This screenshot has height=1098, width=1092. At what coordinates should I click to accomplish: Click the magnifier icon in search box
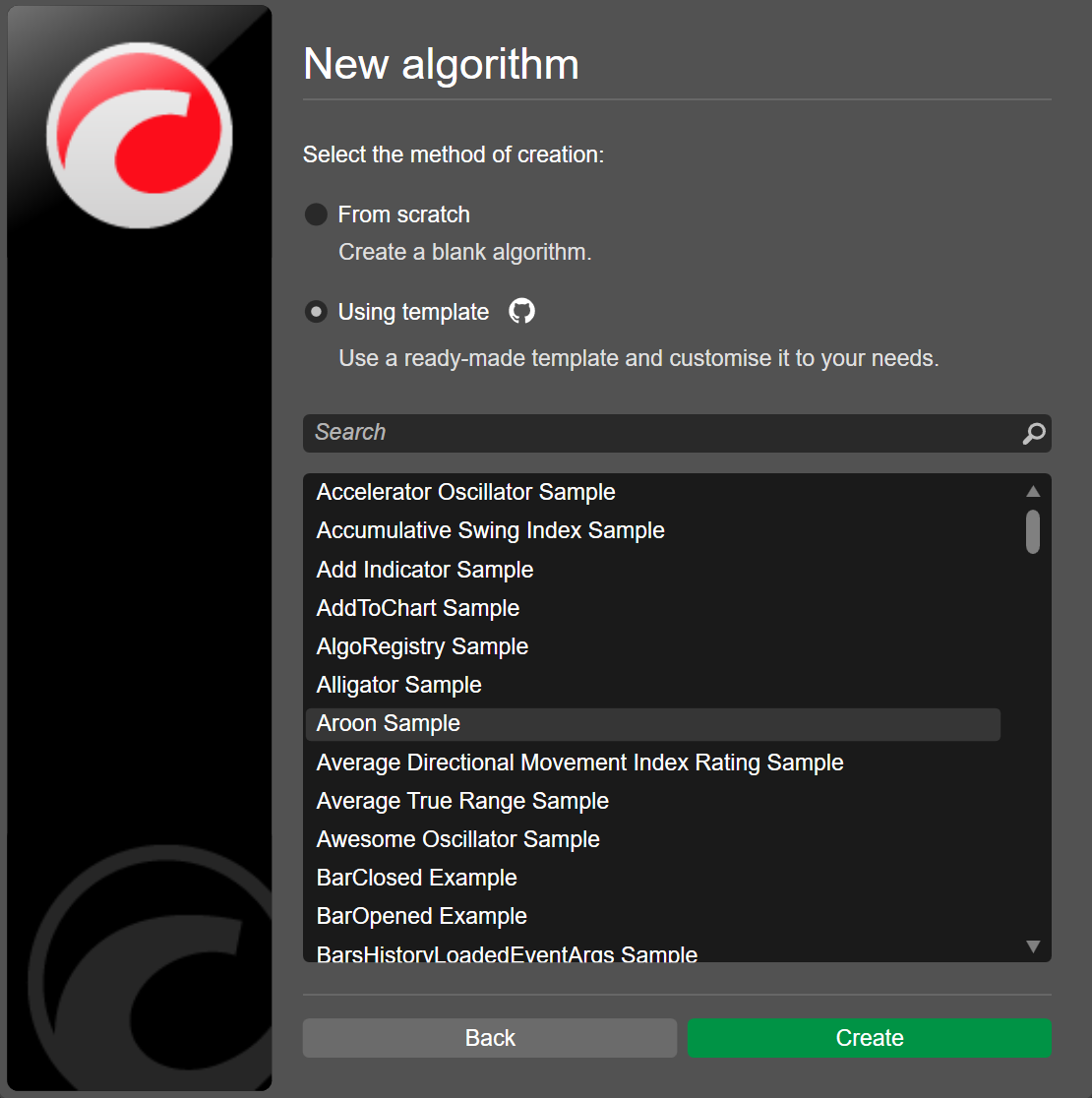click(x=1033, y=434)
